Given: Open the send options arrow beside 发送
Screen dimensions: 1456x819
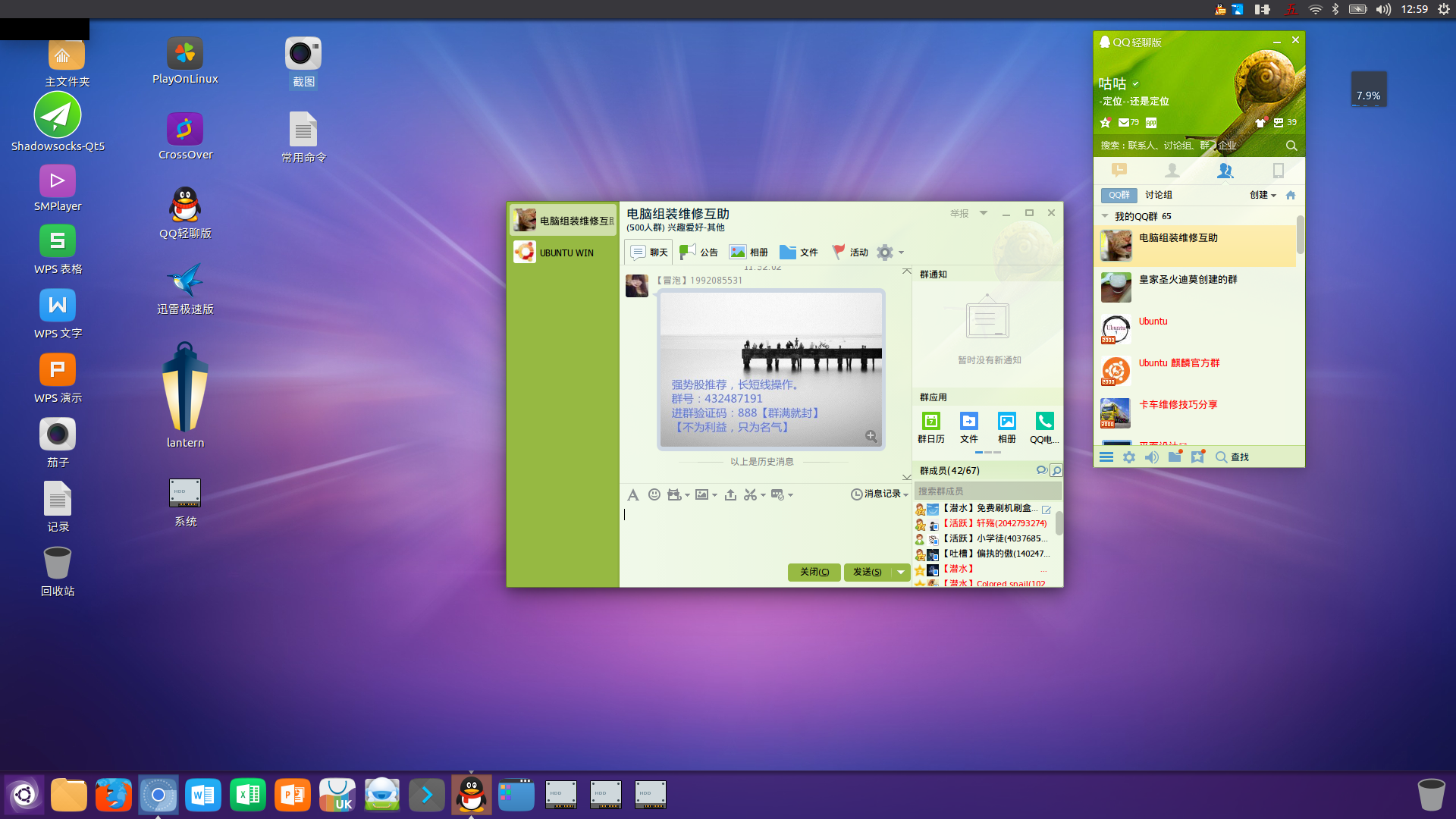Looking at the screenshot, I should pyautogui.click(x=900, y=572).
